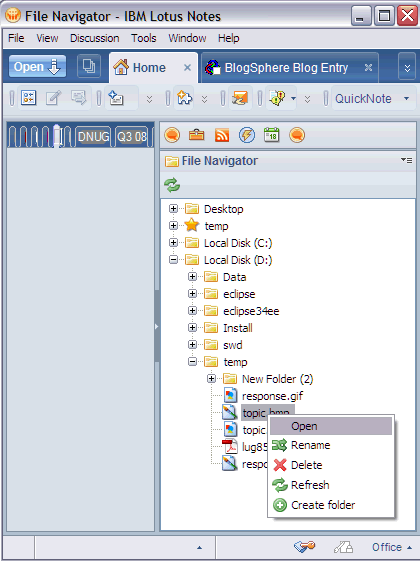This screenshot has width=420, height=561.
Task: Select the response.gif file in the tree
Action: coord(272,396)
